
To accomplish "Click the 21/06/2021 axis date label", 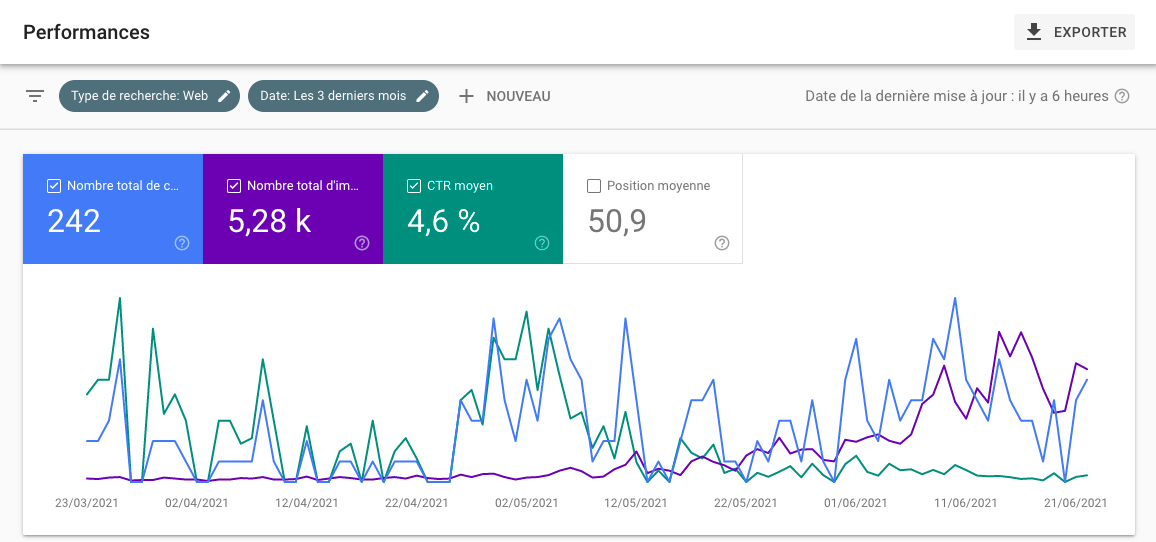I will pos(1075,503).
